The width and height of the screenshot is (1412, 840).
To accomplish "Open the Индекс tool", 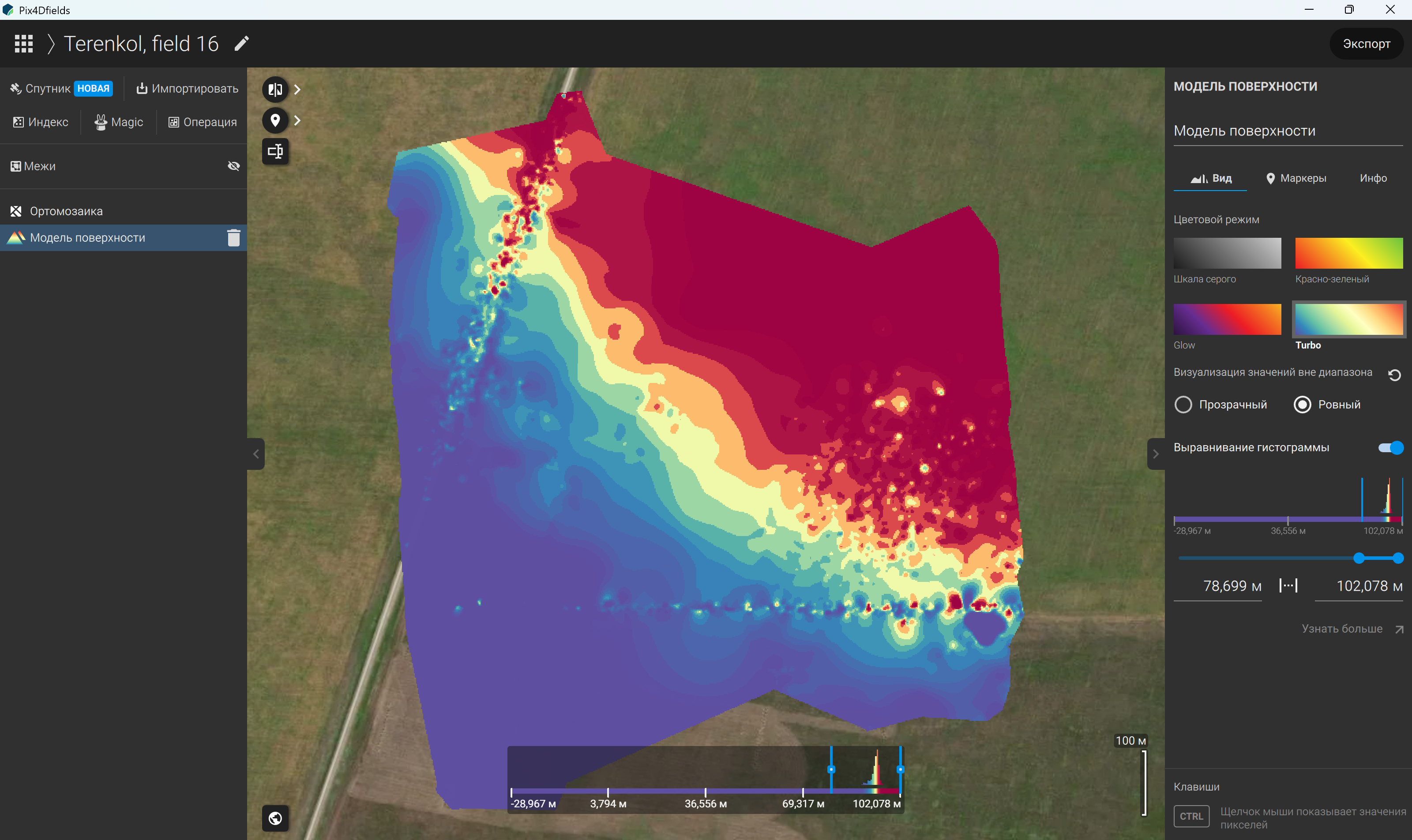I will point(40,122).
